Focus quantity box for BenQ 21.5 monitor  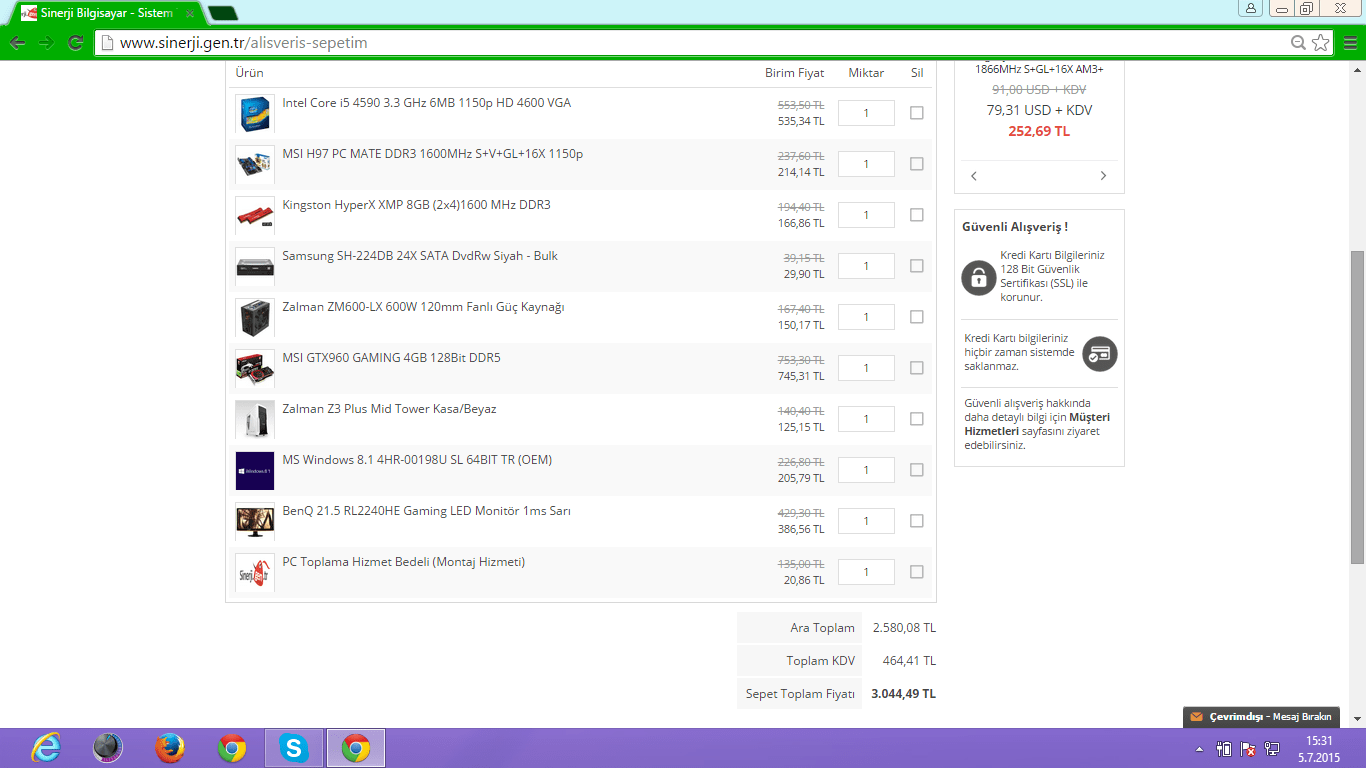tap(866, 521)
